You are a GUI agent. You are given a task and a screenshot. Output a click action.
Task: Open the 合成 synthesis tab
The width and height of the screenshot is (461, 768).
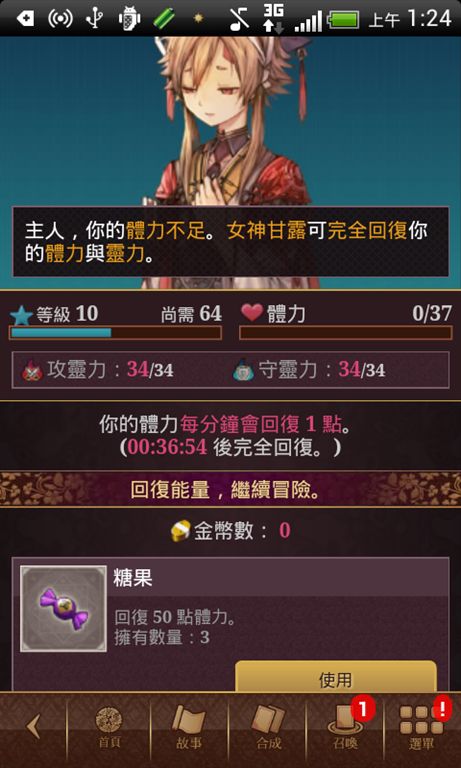tap(268, 727)
